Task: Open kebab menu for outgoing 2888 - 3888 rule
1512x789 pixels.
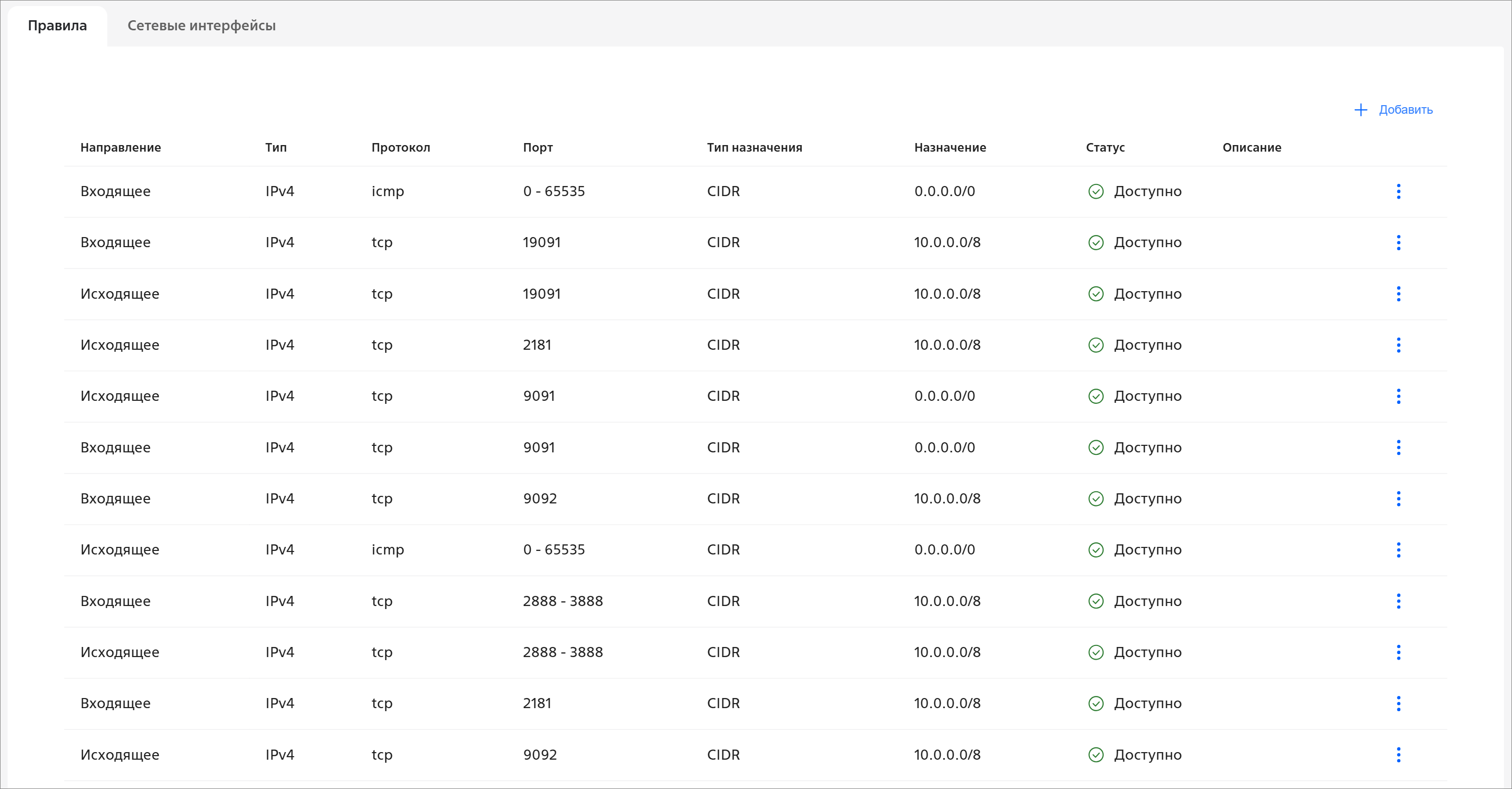Action: click(1398, 652)
